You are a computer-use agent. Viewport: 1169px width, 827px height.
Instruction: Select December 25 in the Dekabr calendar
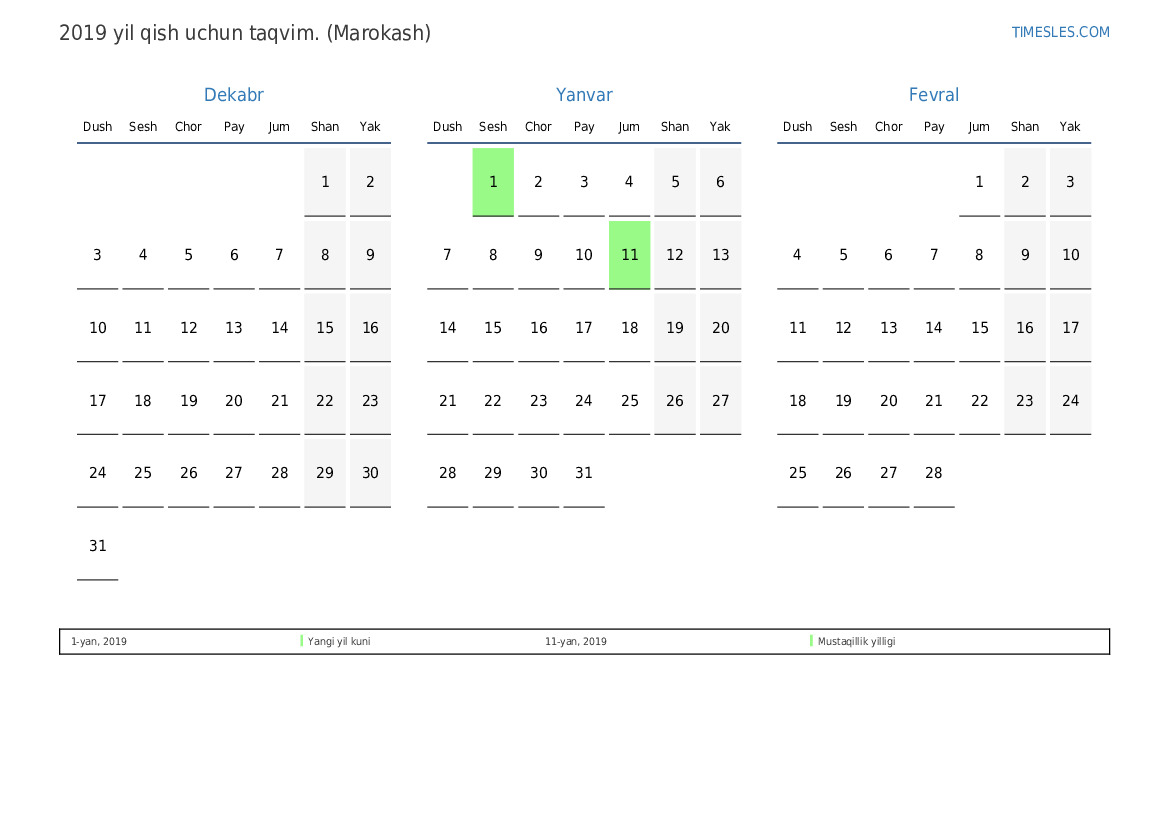point(143,473)
